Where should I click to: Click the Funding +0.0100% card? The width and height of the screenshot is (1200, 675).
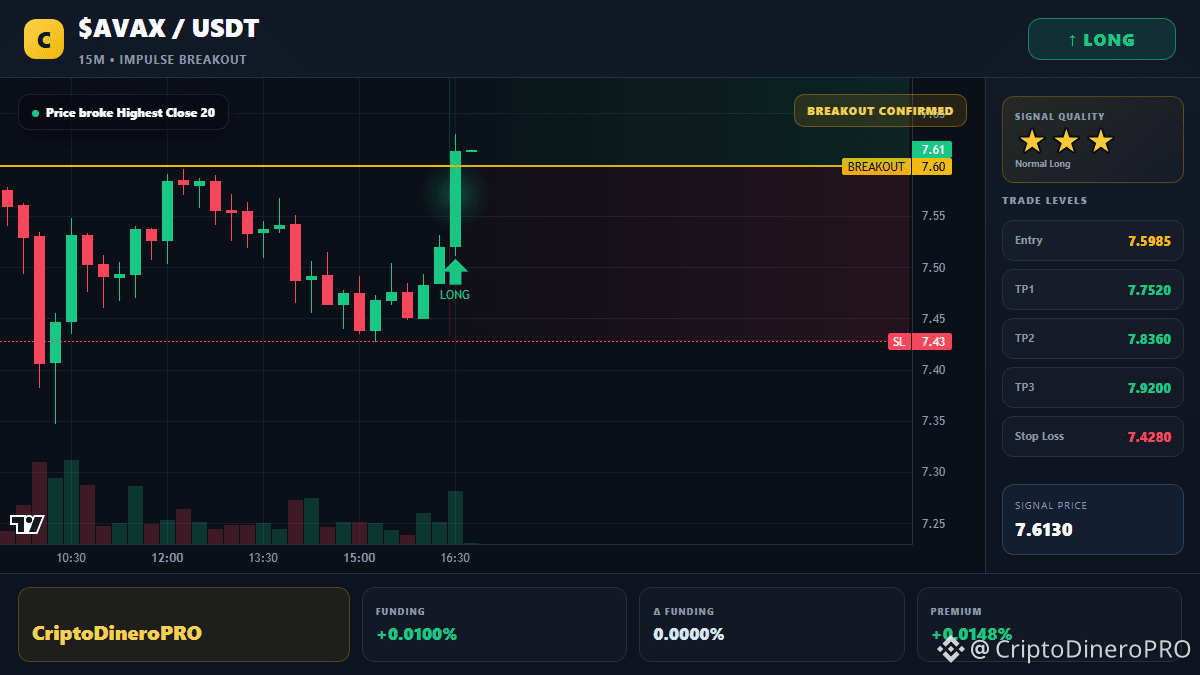click(x=494, y=624)
